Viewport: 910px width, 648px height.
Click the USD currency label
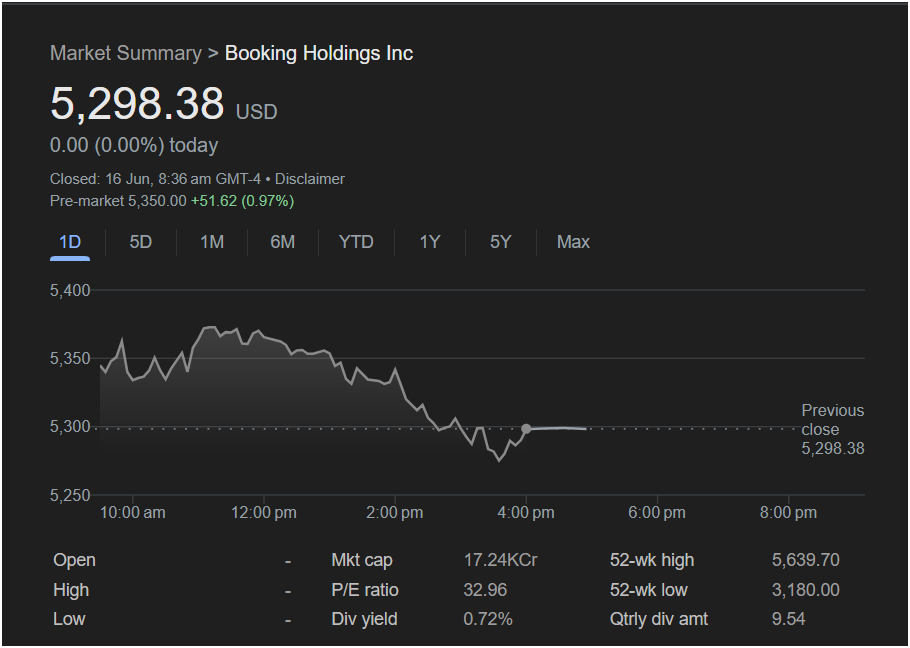(x=257, y=111)
